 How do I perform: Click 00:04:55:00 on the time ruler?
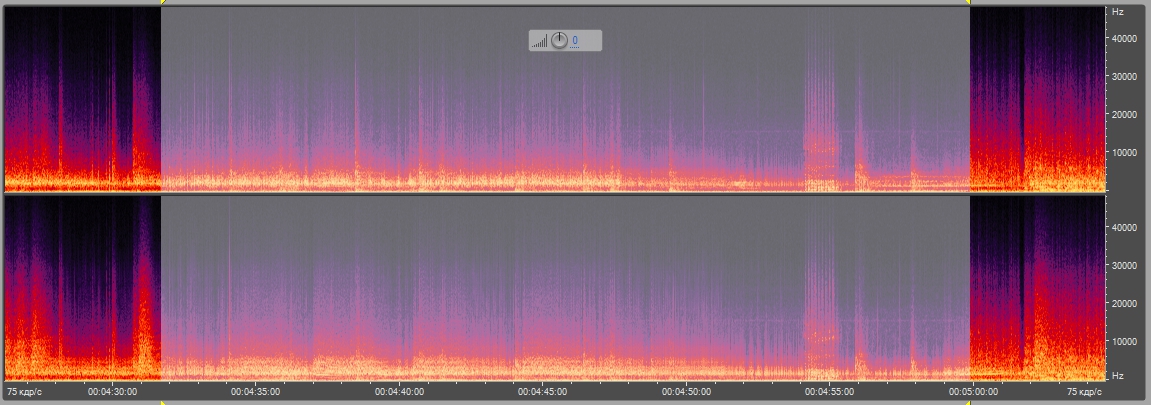[x=829, y=392]
